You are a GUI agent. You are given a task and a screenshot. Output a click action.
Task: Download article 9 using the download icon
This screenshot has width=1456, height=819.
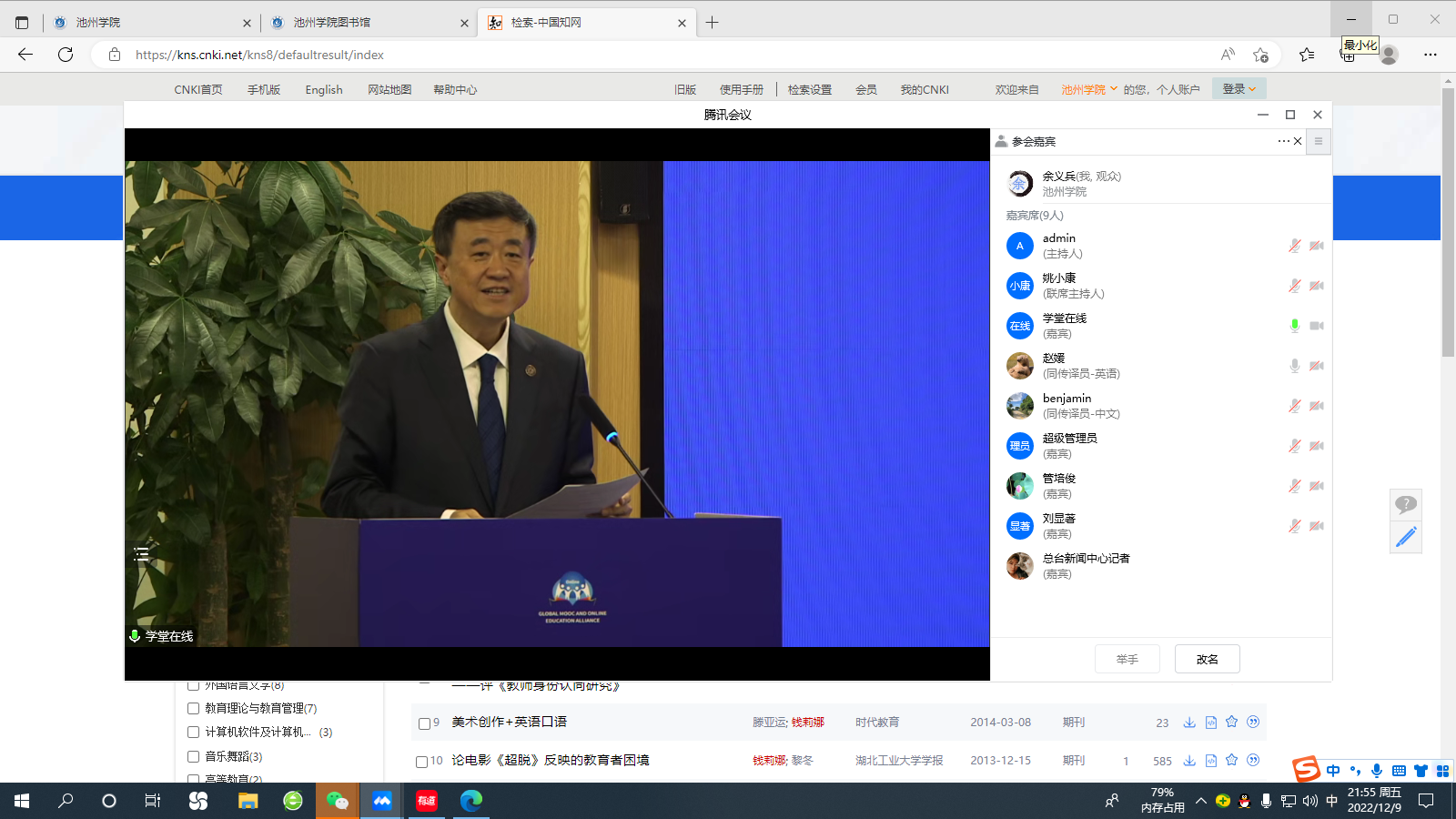[x=1189, y=723]
